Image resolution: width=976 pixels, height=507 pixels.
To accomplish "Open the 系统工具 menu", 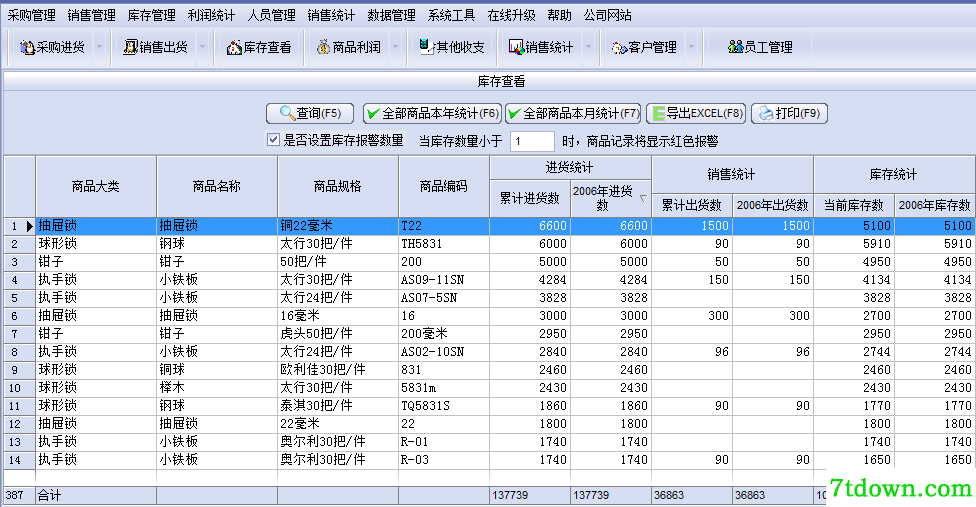I will point(451,15).
